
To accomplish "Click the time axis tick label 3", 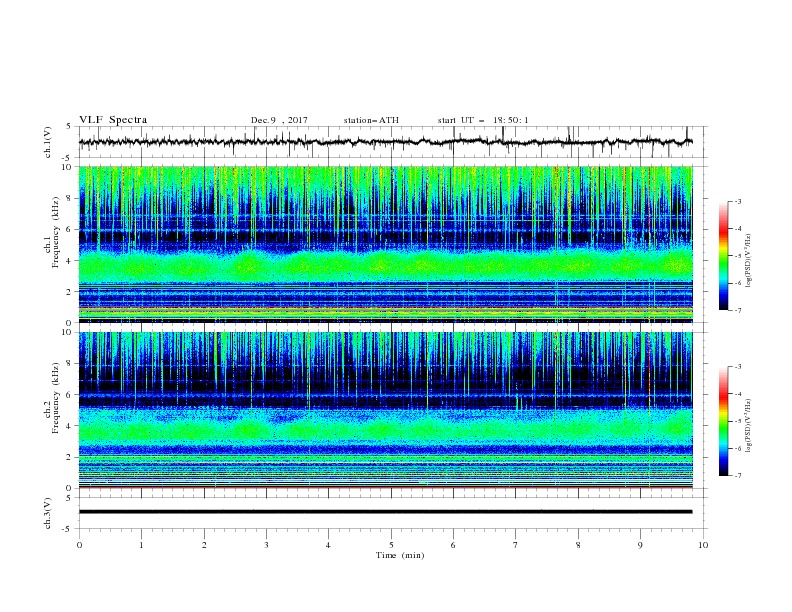I will pyautogui.click(x=266, y=545).
